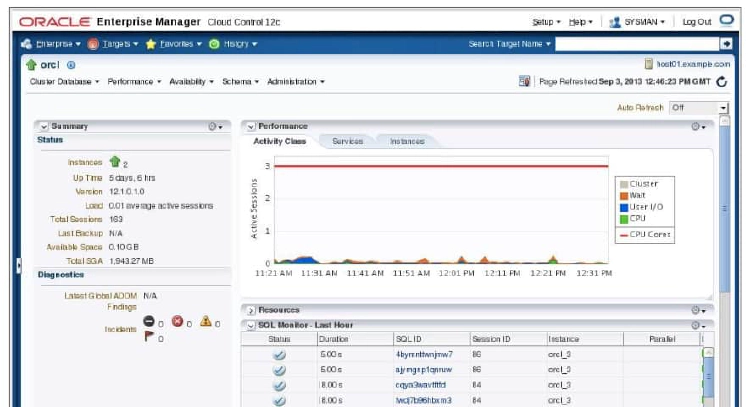Select the Activity Class tab
The width and height of the screenshot is (750, 407).
pyautogui.click(x=279, y=141)
